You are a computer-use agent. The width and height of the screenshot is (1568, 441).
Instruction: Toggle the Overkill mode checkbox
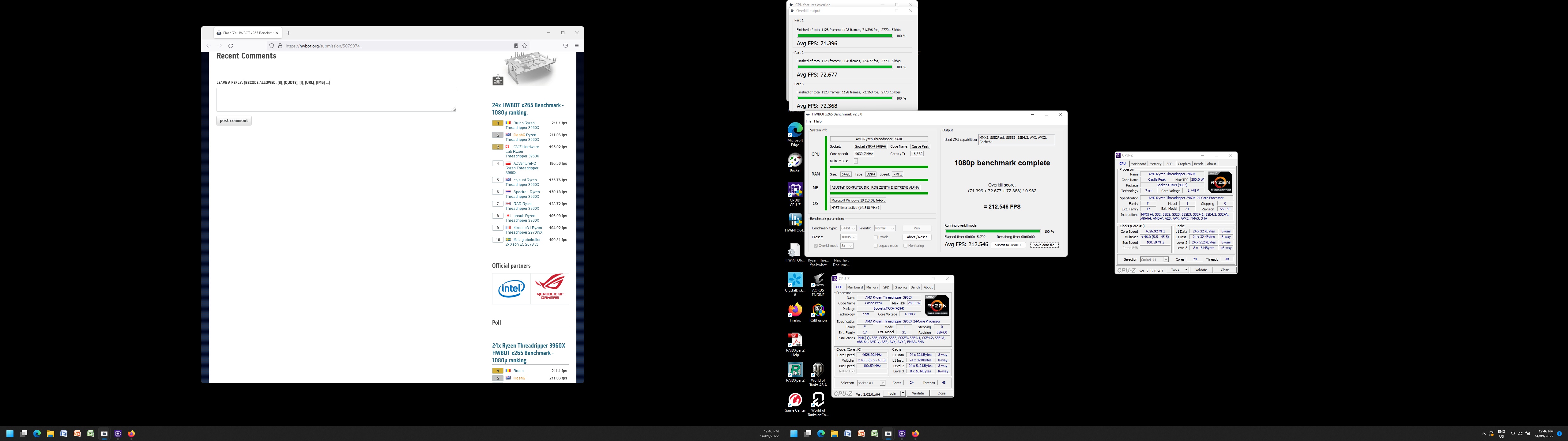click(x=816, y=246)
